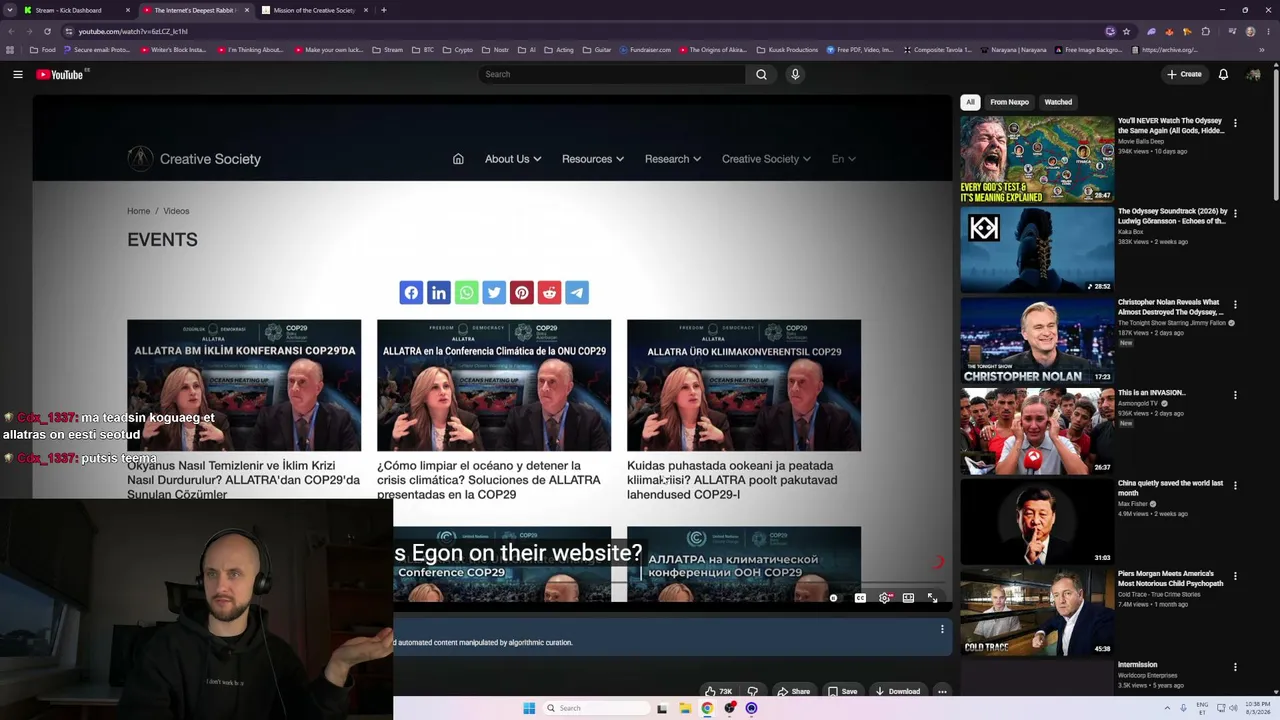Open a new browser tab with plus button
Viewport: 1280px width, 720px height.
(x=384, y=10)
